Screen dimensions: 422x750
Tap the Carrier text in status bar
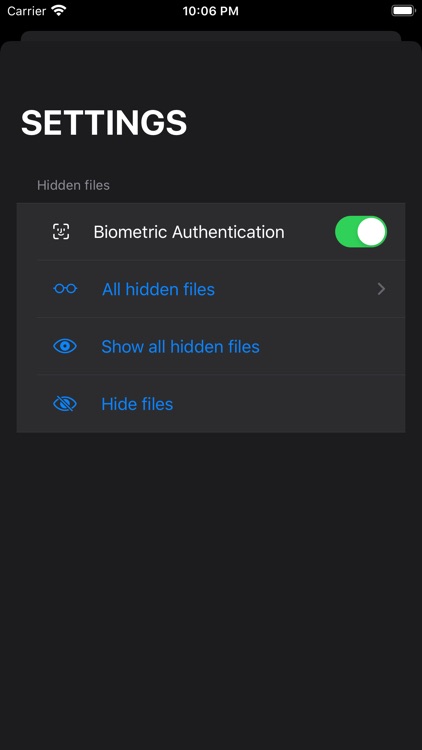point(27,11)
